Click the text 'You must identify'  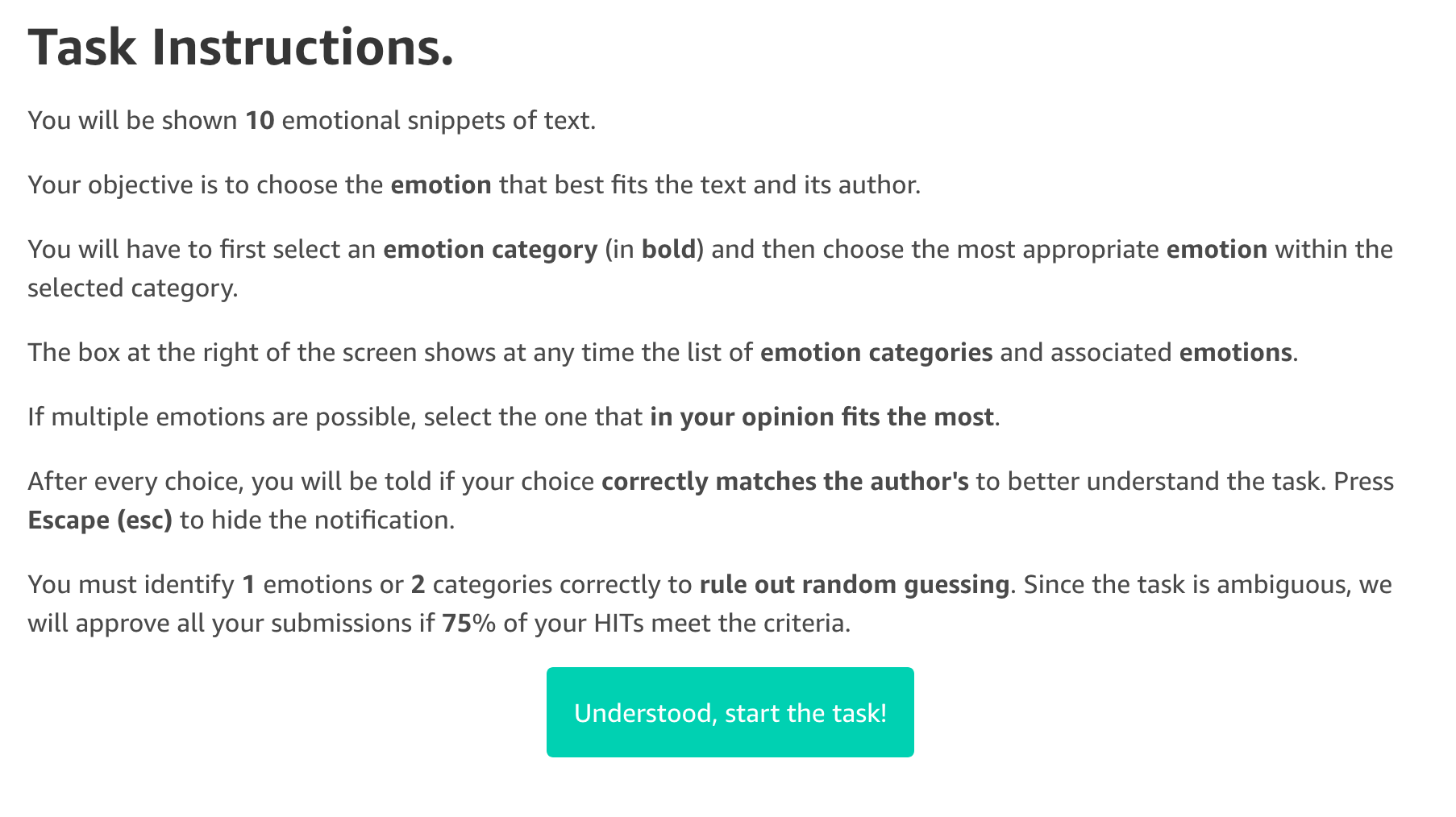pos(131,585)
